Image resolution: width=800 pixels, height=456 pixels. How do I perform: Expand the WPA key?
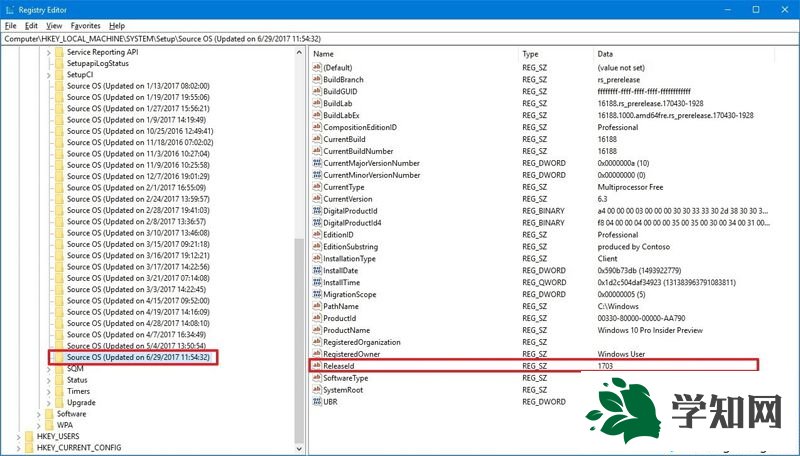pos(38,425)
